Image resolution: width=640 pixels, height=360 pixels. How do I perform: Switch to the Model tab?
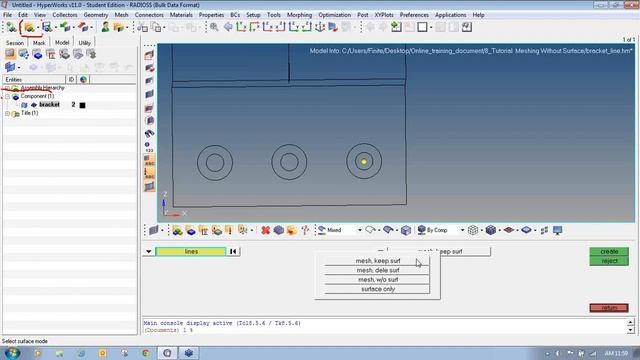pos(62,42)
